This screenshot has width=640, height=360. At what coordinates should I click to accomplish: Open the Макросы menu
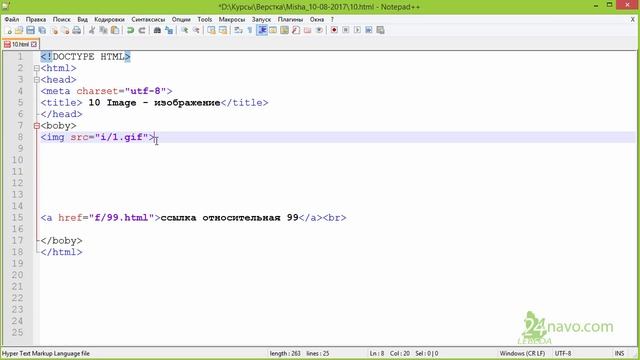(232, 19)
